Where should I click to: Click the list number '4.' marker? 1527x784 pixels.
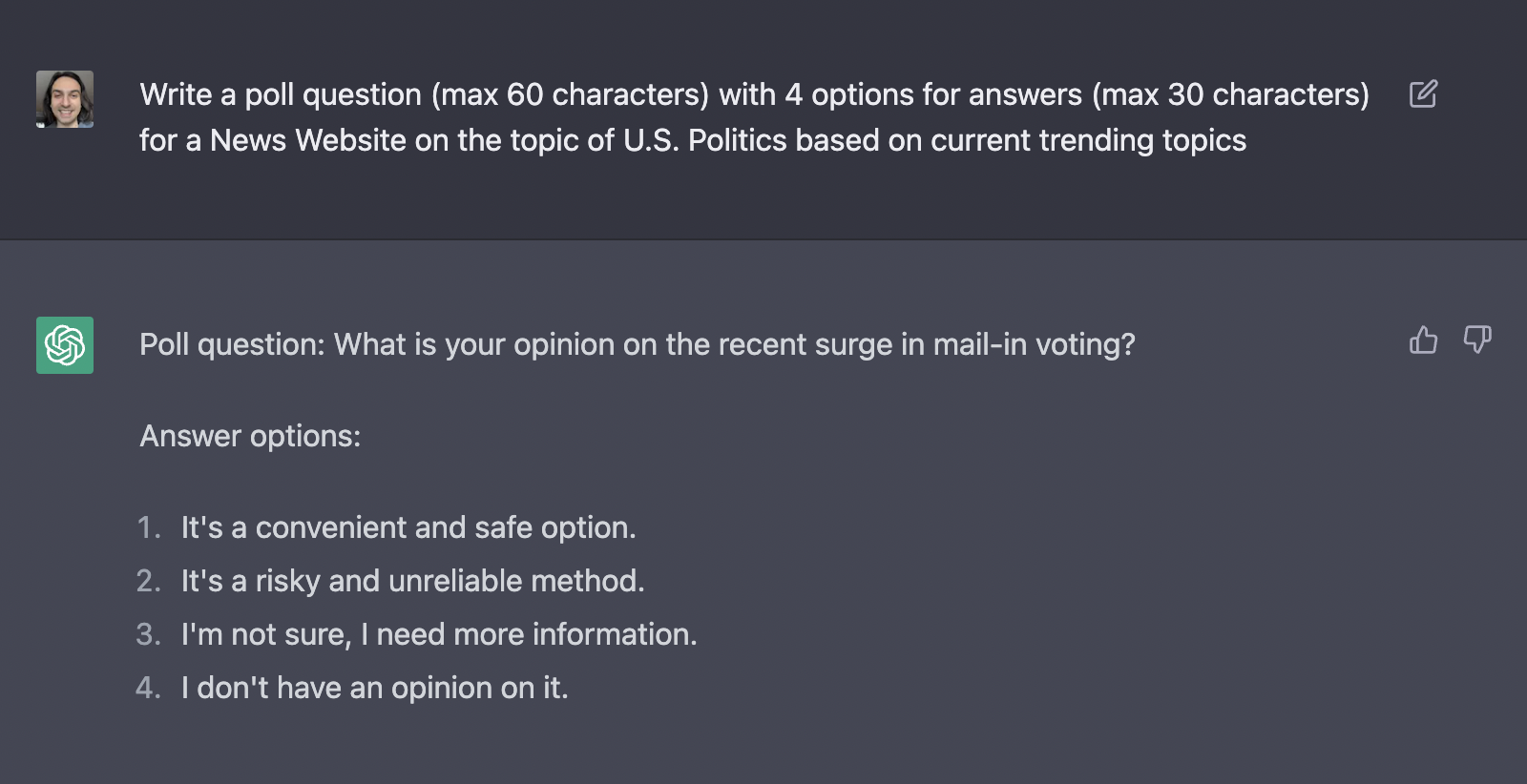click(x=149, y=688)
